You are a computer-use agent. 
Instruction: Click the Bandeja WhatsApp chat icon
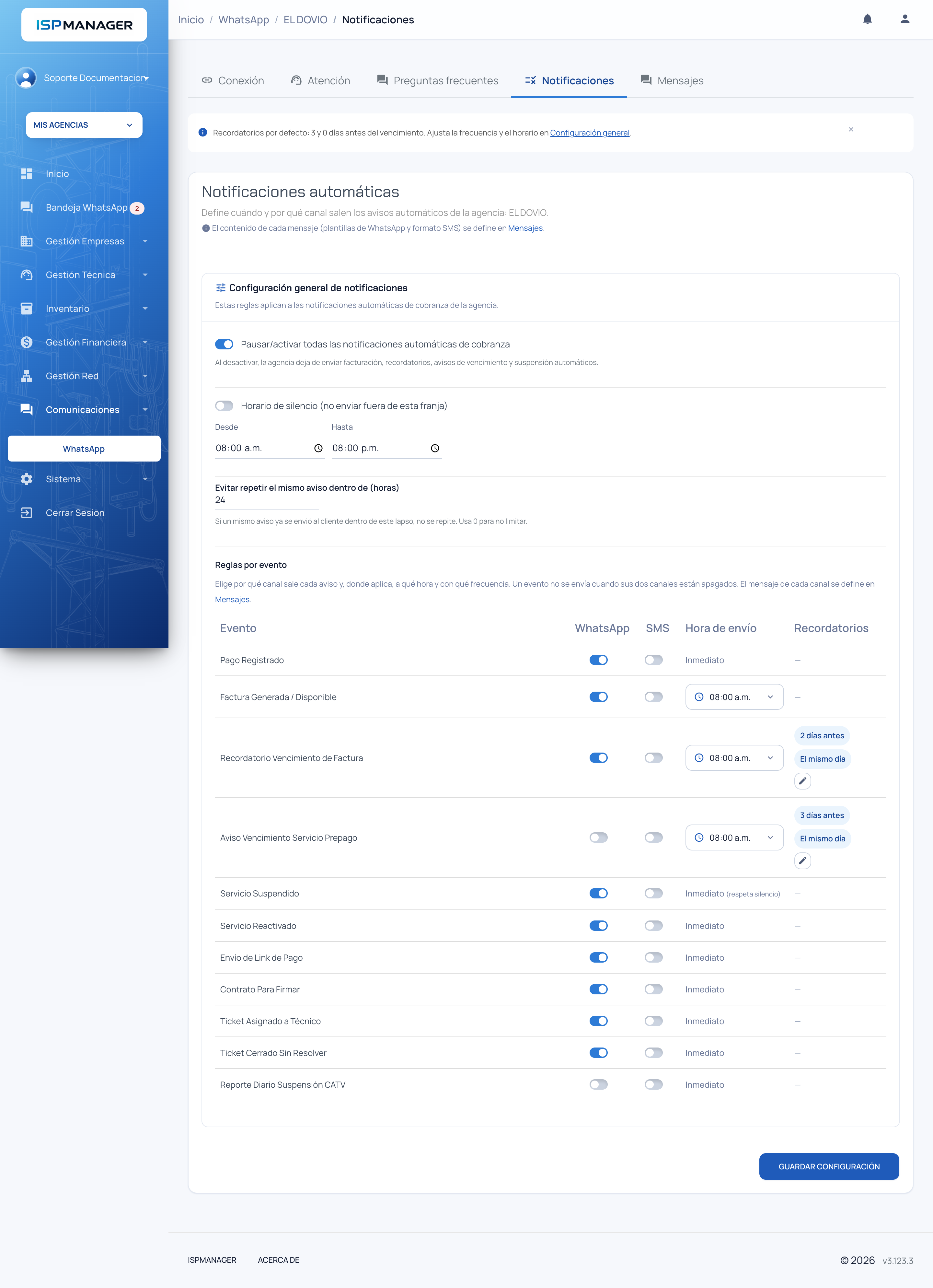click(x=27, y=207)
